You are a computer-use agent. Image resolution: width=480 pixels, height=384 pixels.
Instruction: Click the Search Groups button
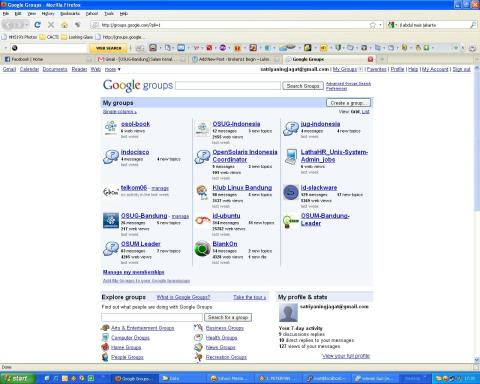click(303, 86)
